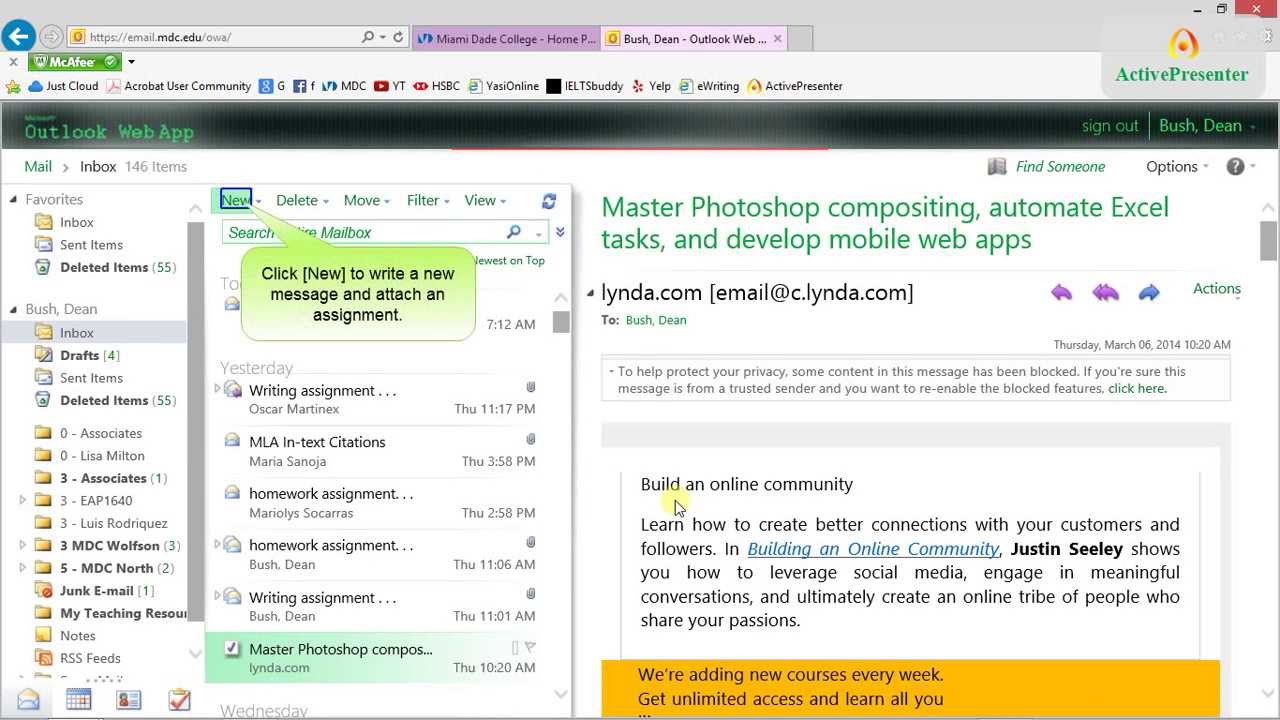Click the Mail breadcrumb link

(38, 166)
